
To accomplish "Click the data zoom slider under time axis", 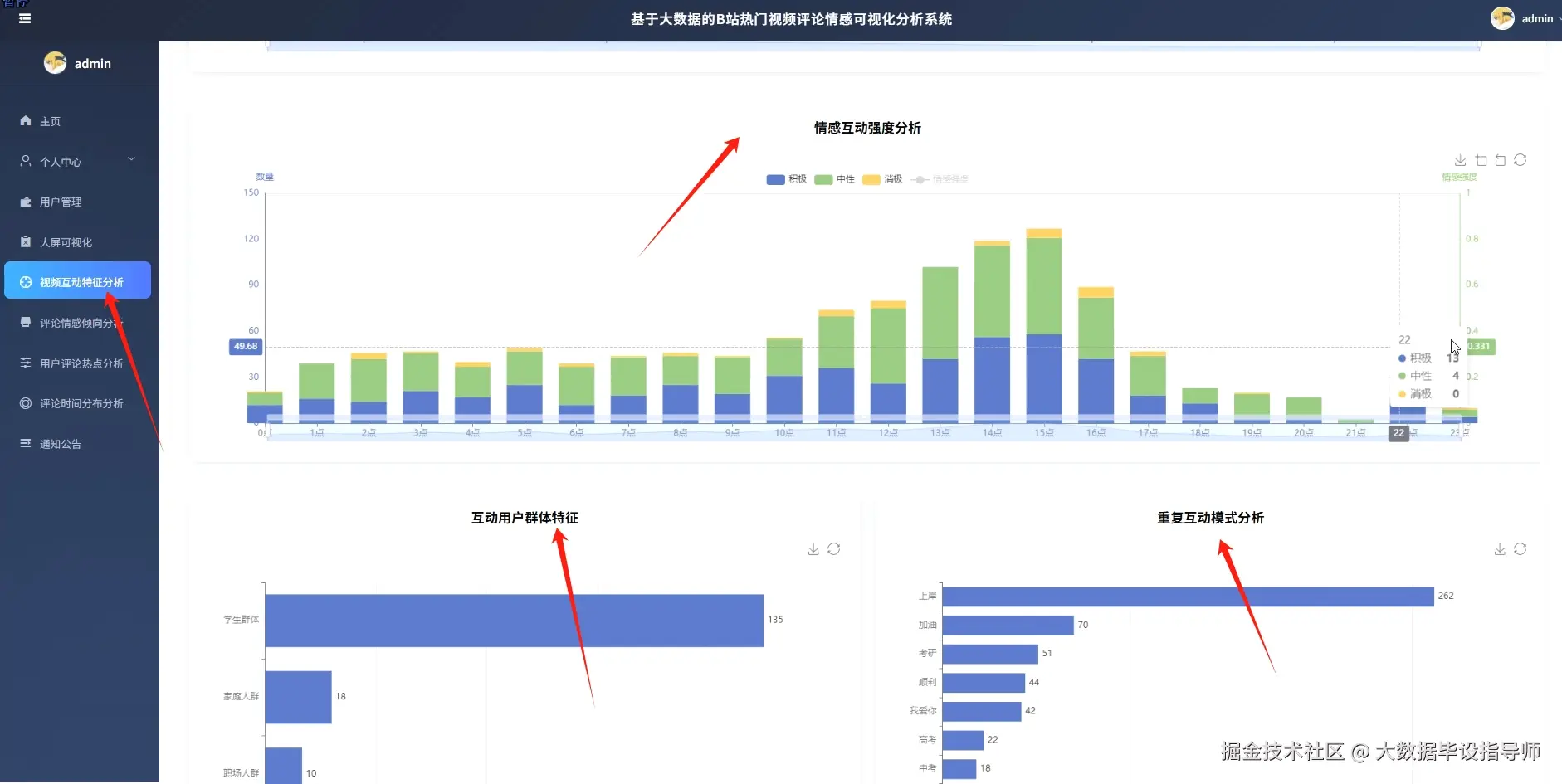I will 863,429.
